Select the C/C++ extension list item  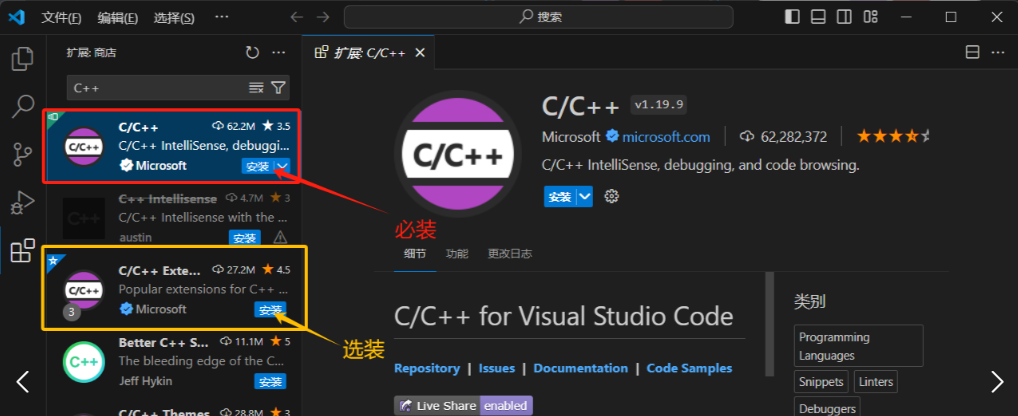pos(173,146)
